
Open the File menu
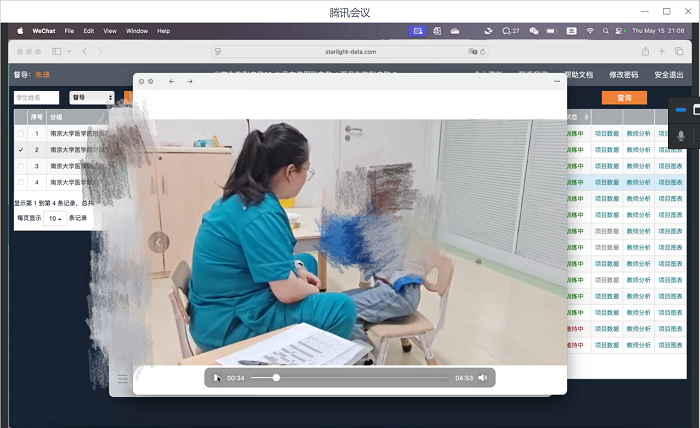coord(69,31)
